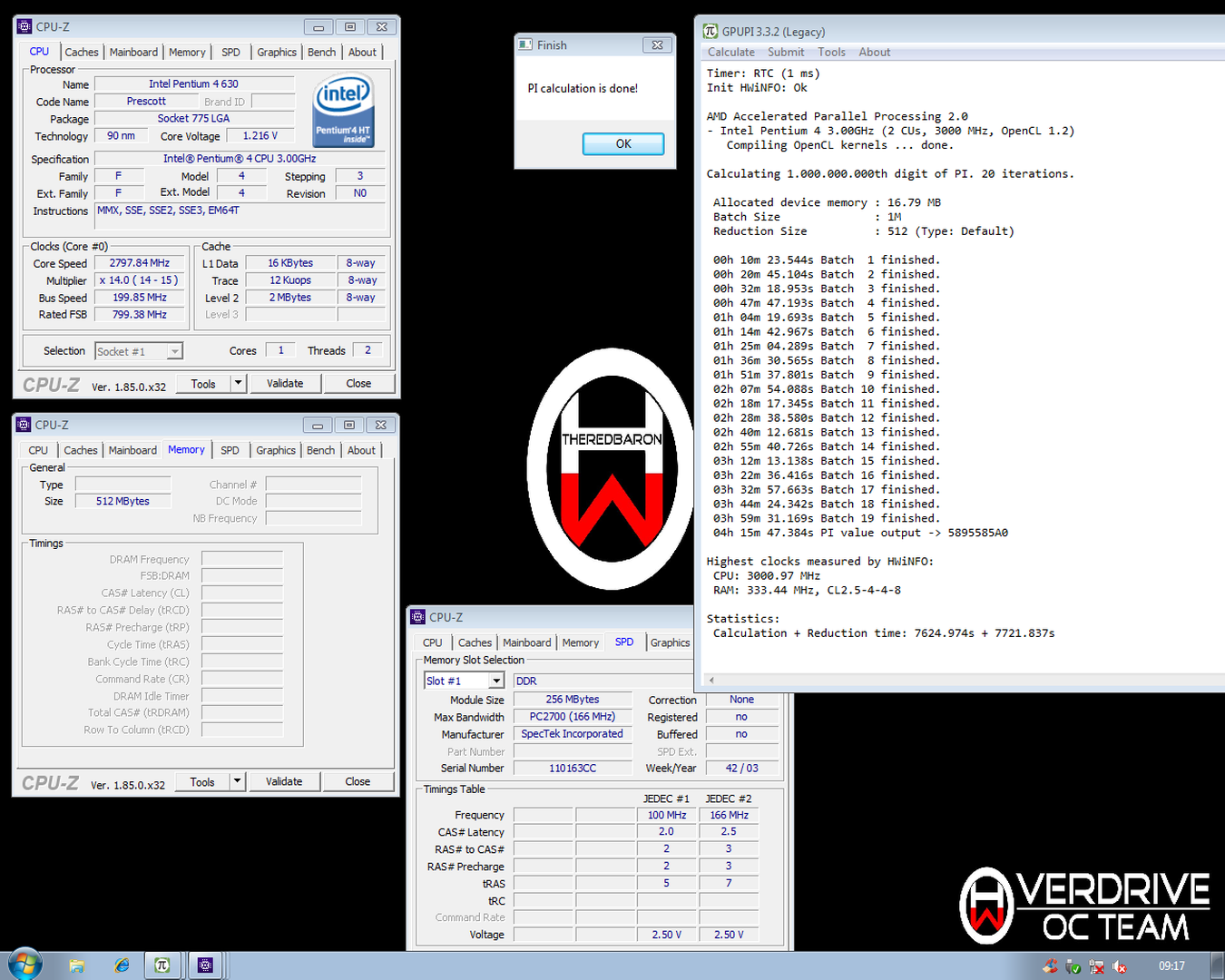Click the green-check device tray icon
This screenshot has height=980, width=1225.
click(x=1073, y=966)
